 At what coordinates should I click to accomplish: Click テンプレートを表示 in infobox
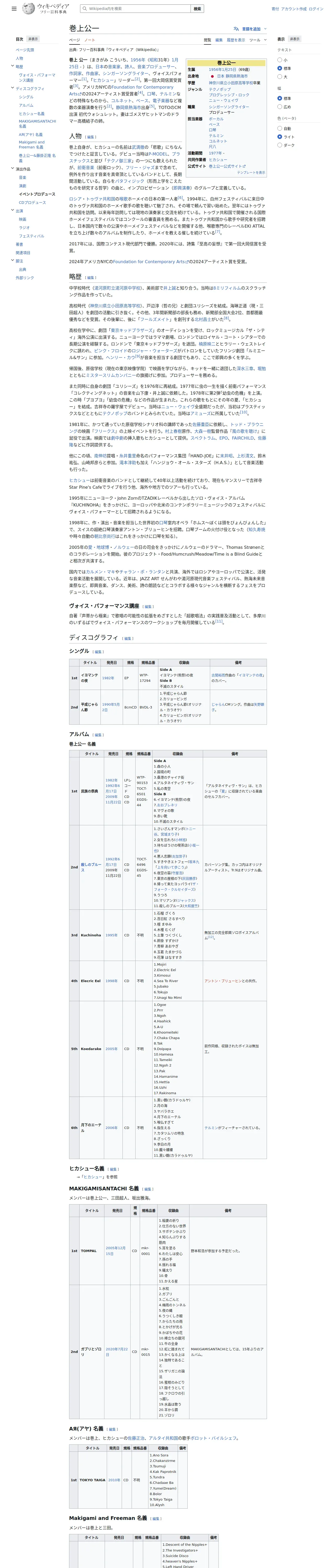pyautogui.click(x=251, y=173)
